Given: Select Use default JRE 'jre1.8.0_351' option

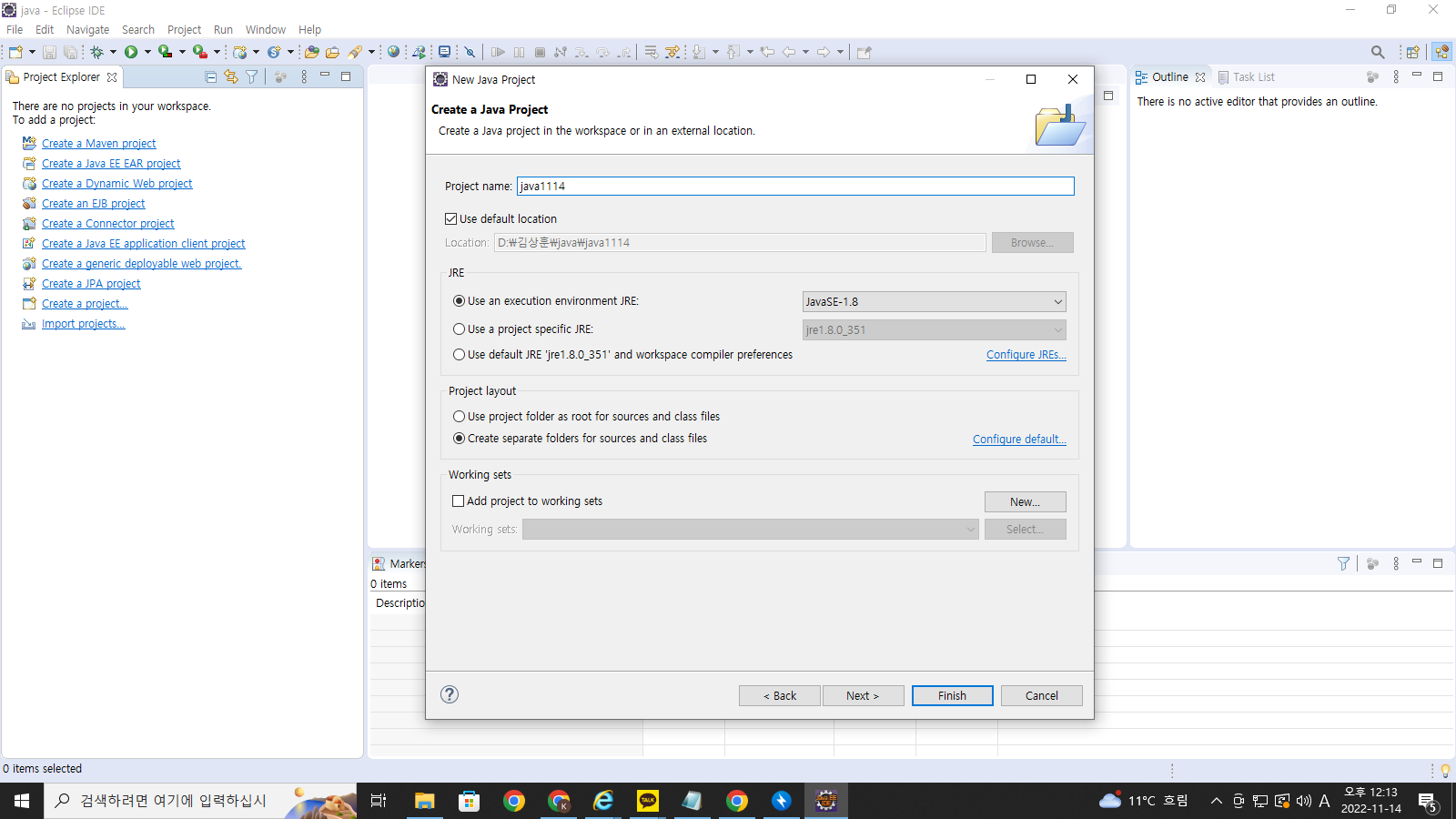Looking at the screenshot, I should point(460,355).
